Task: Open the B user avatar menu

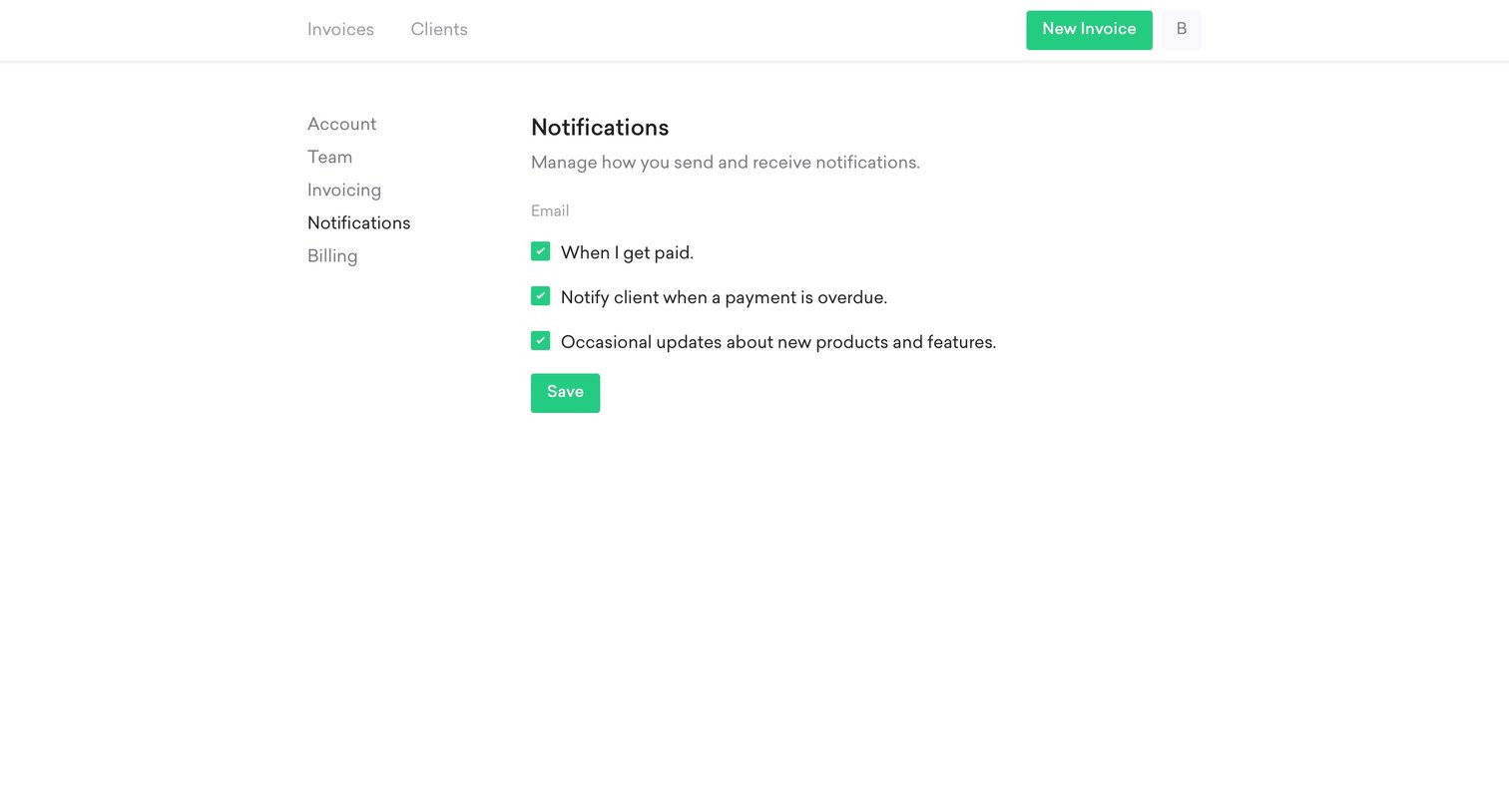Action: pos(1182,30)
